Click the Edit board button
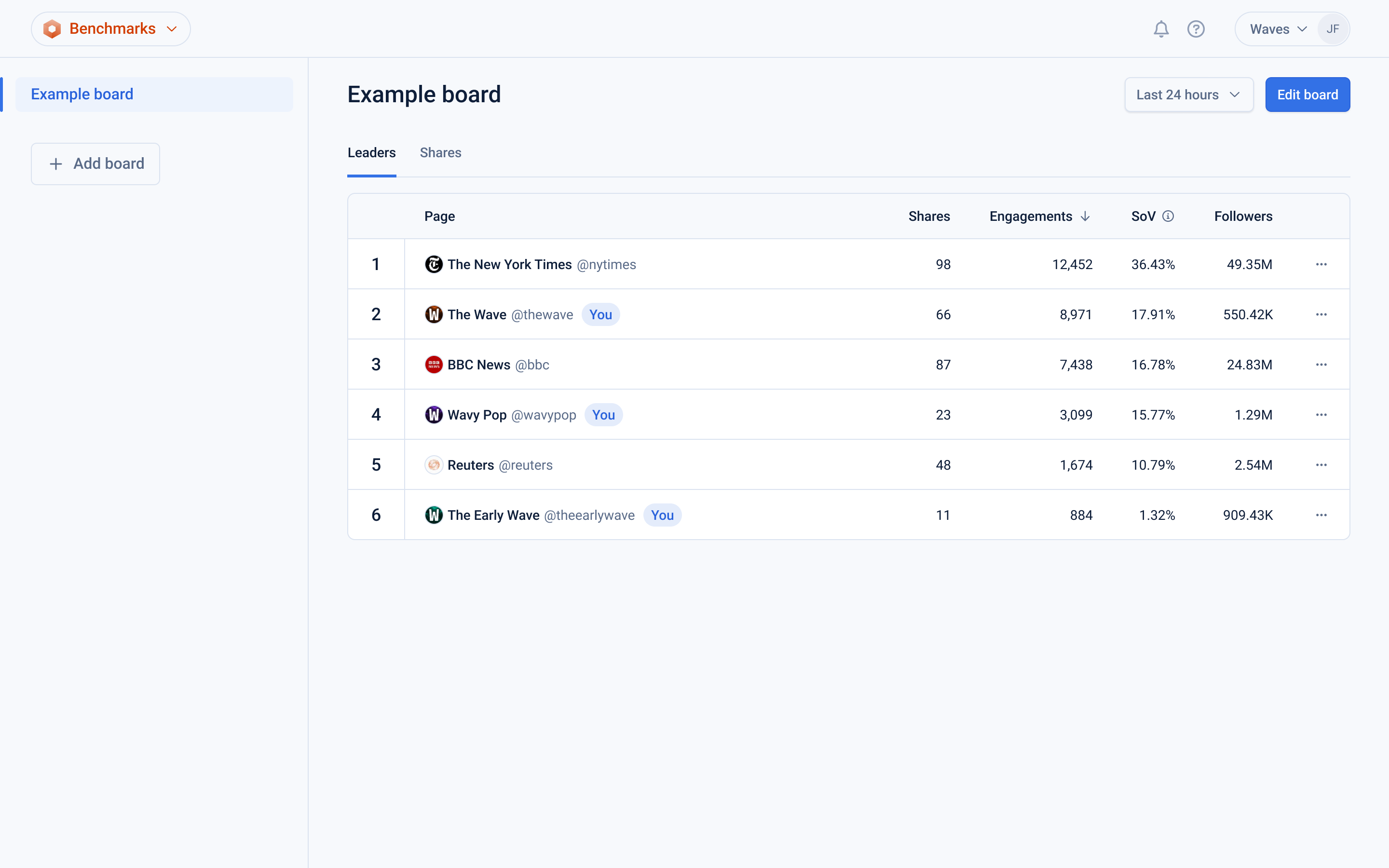This screenshot has width=1389, height=868. [x=1307, y=95]
